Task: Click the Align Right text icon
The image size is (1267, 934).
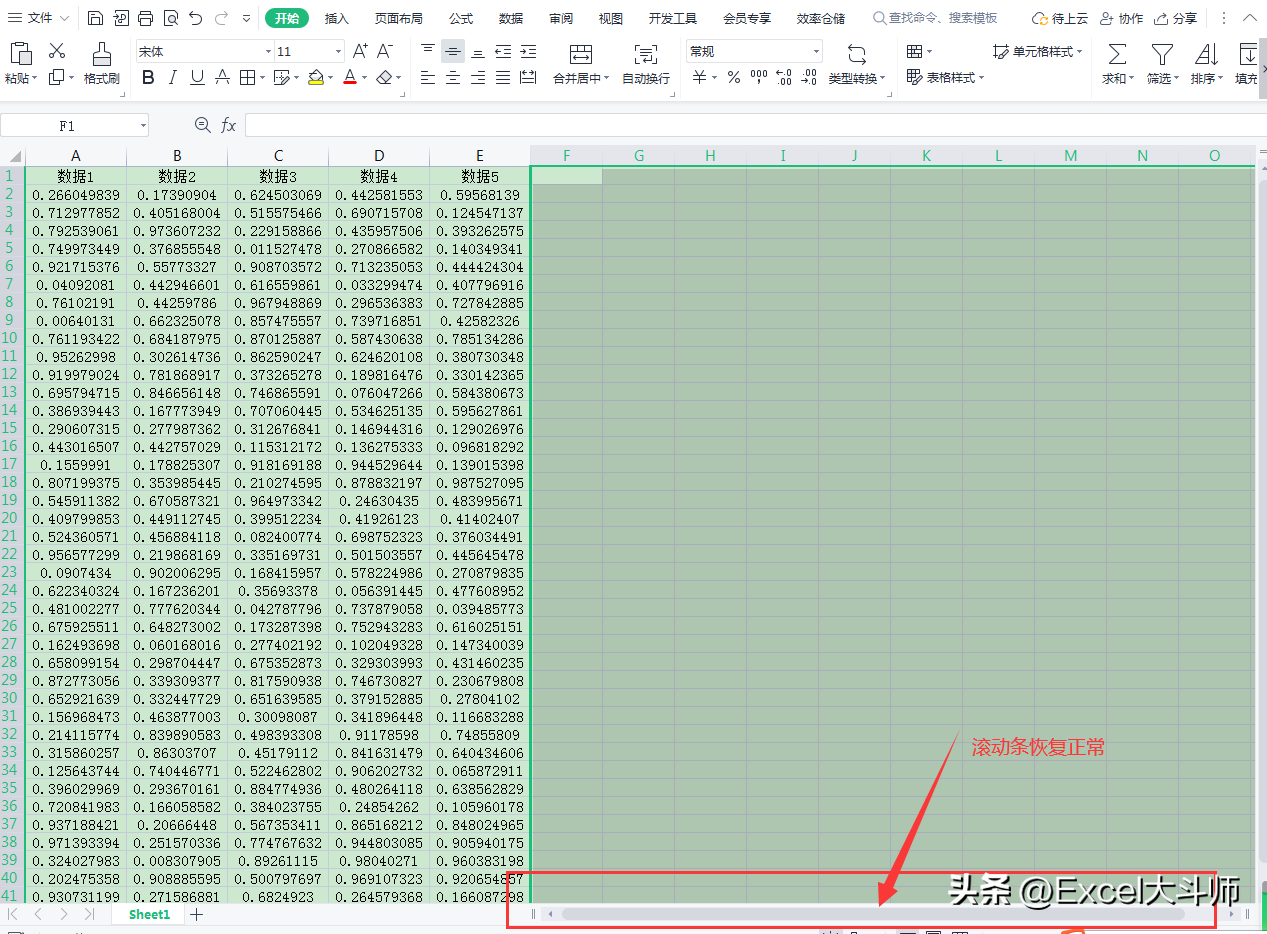Action: click(478, 77)
